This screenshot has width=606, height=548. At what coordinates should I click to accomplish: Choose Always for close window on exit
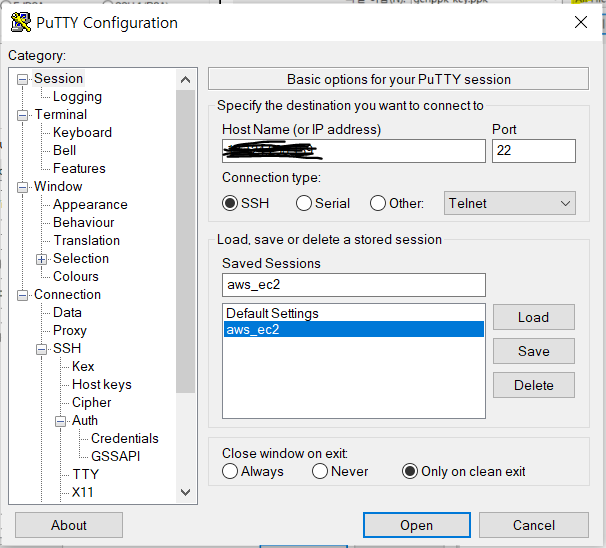[x=230, y=471]
